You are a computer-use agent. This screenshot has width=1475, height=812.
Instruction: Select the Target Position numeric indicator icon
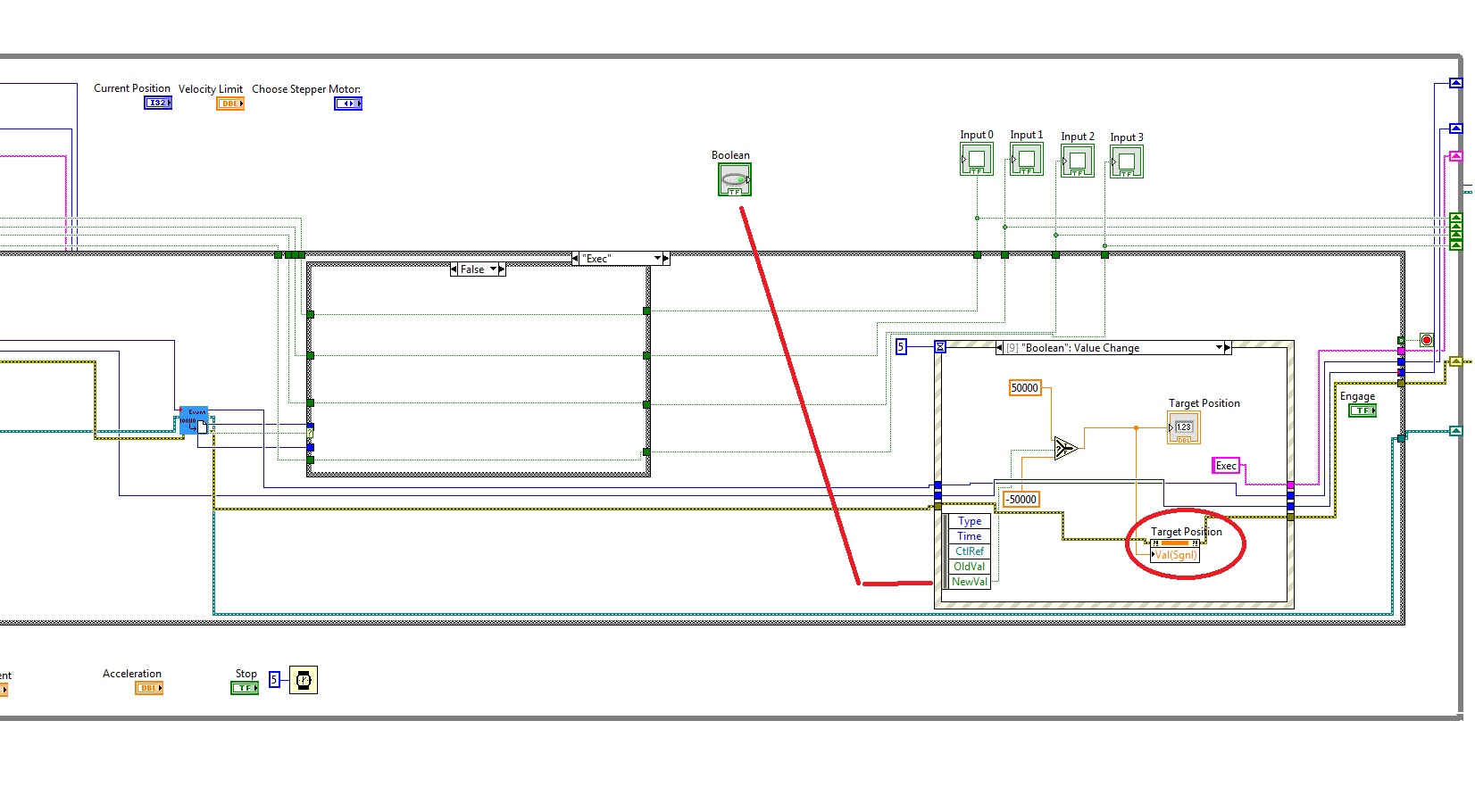[x=1184, y=428]
